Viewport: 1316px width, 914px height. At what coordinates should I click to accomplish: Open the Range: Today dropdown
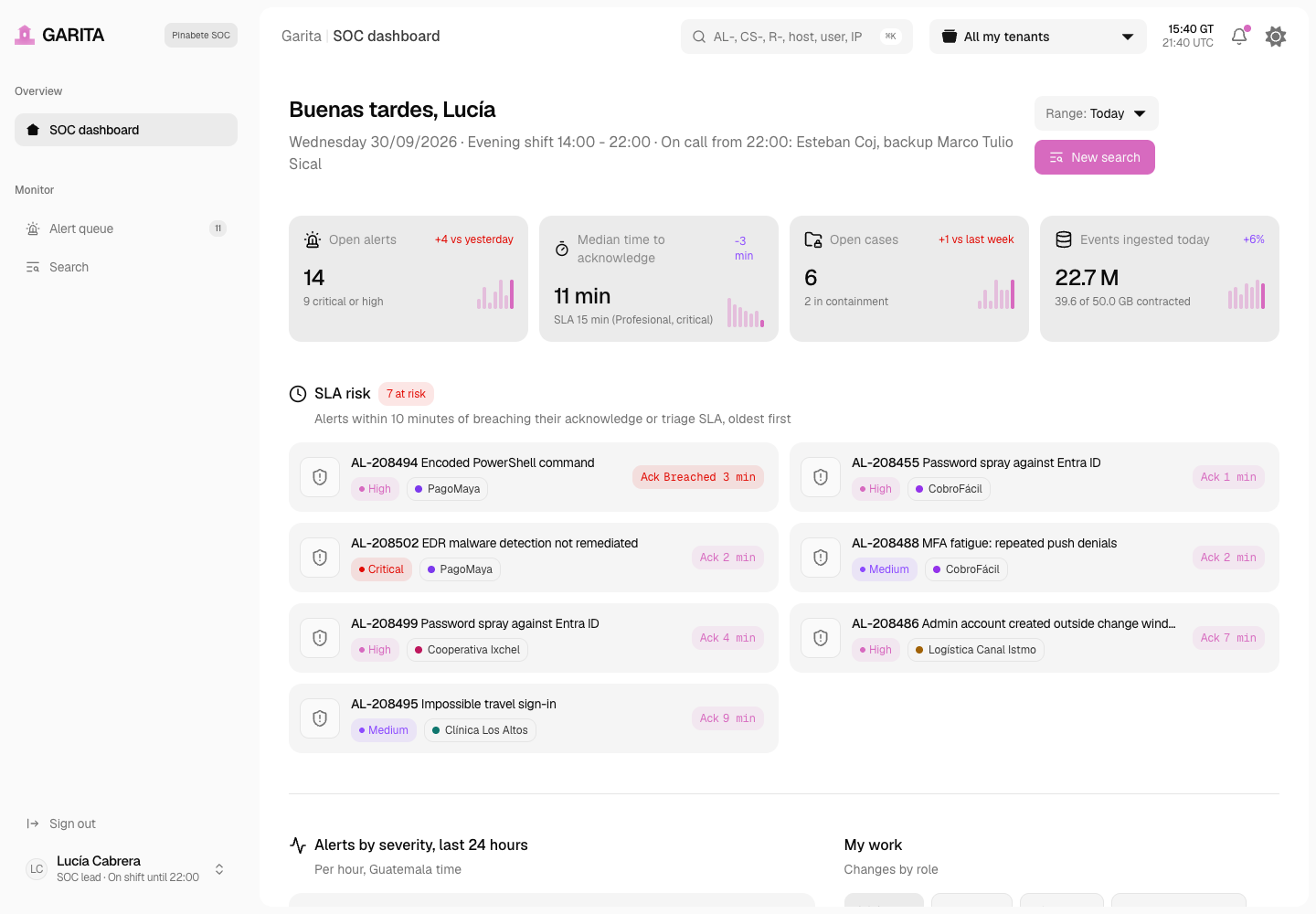tap(1097, 113)
